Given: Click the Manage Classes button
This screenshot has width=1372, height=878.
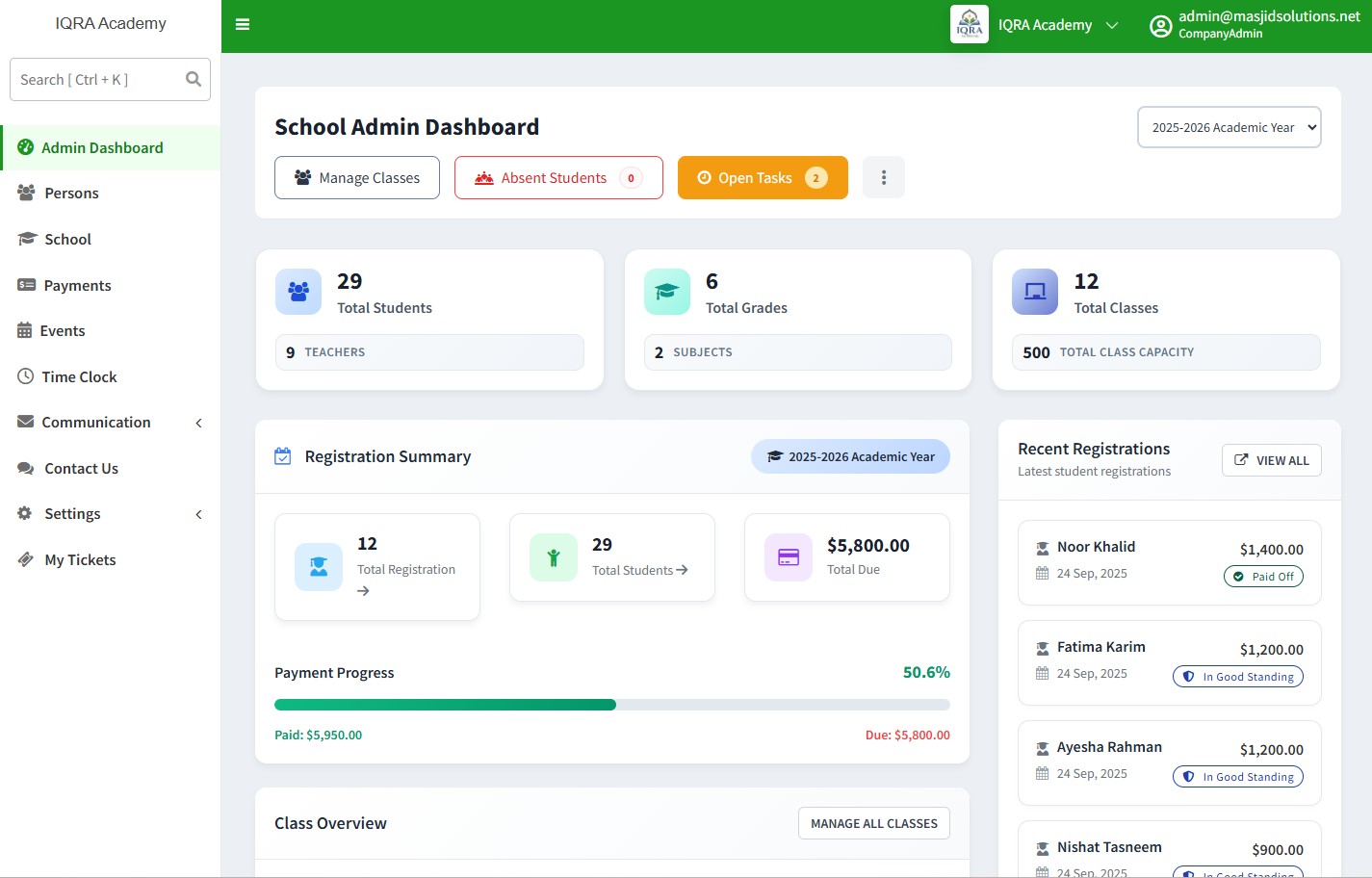Looking at the screenshot, I should coord(357,177).
